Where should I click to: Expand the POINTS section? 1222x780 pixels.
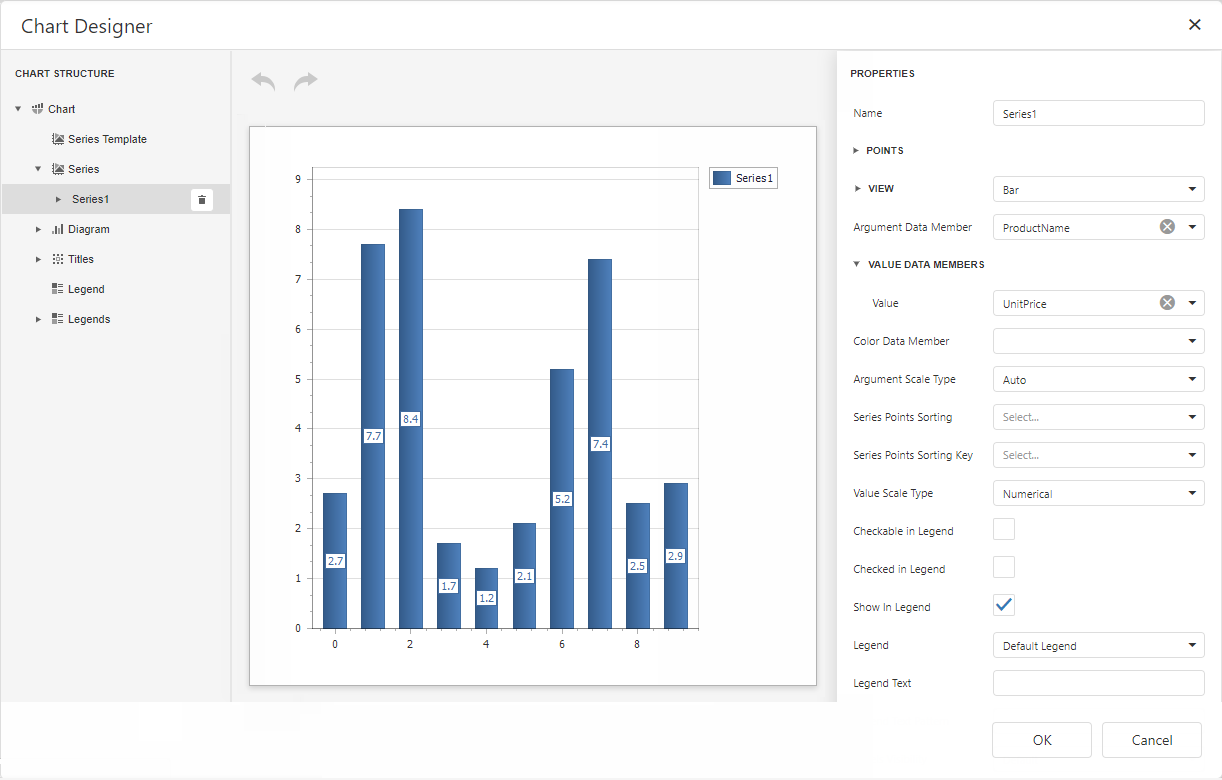tap(857, 150)
